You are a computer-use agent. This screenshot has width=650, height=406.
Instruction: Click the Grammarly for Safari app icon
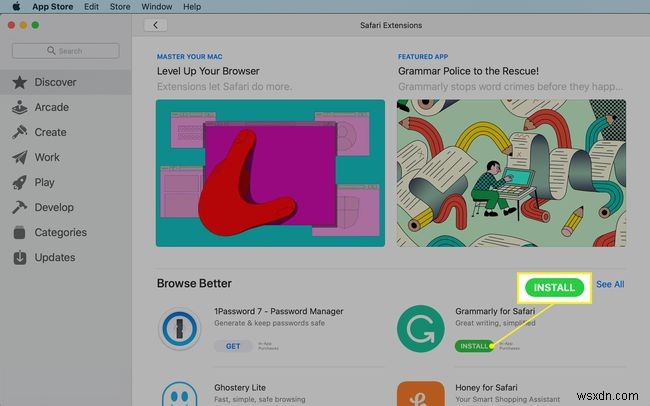(x=421, y=328)
